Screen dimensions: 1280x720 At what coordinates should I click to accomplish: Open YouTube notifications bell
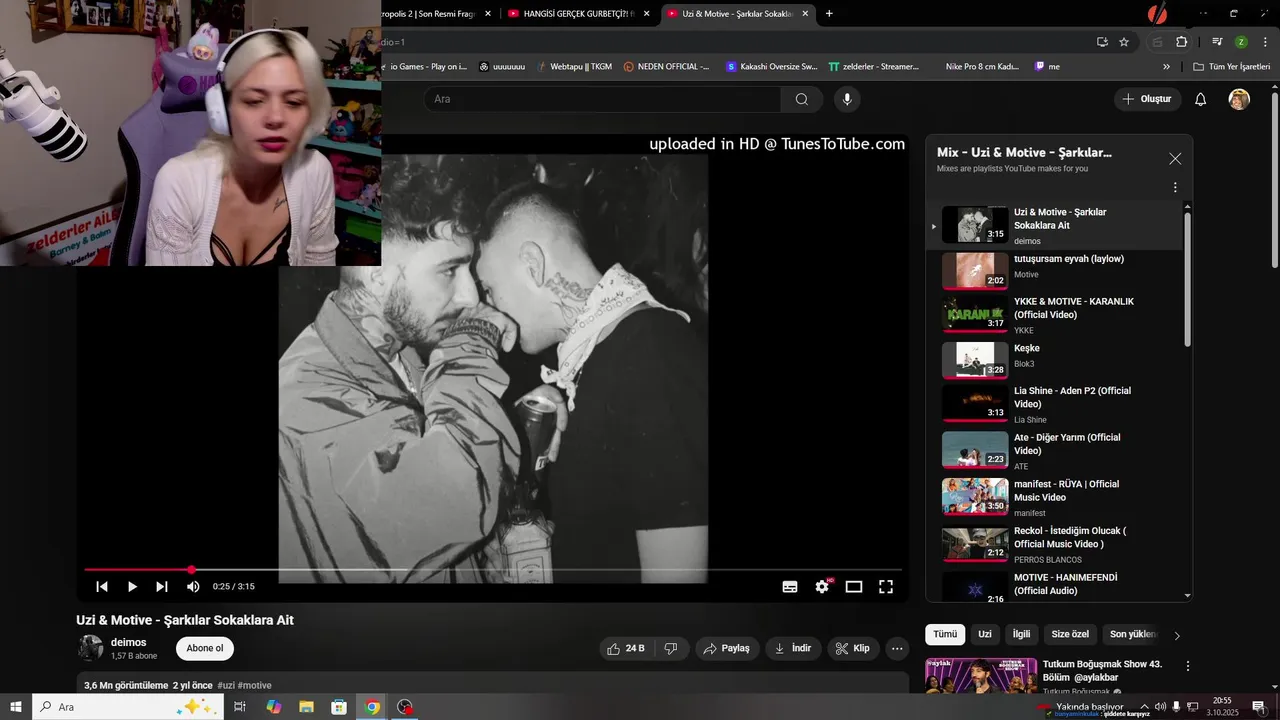click(1201, 99)
